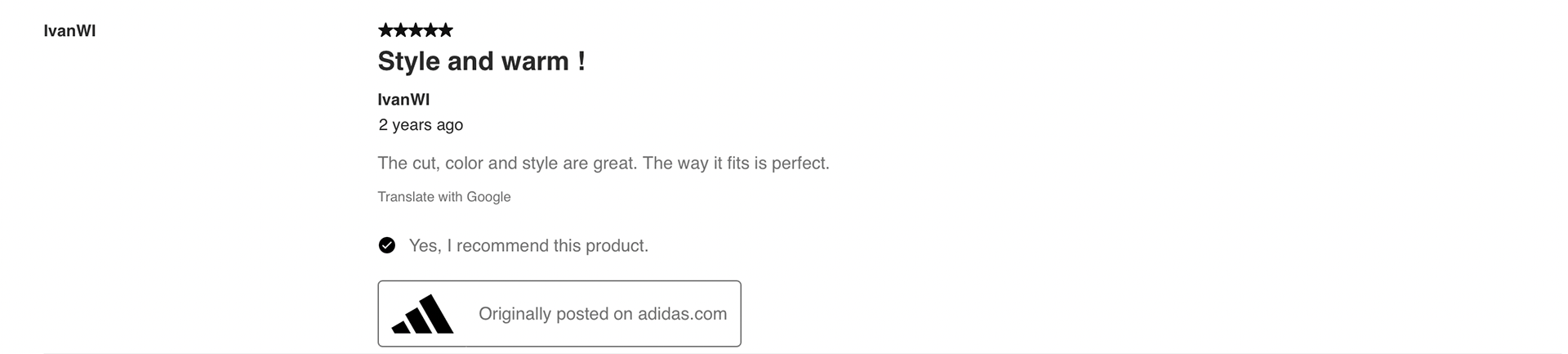Click the adidas three-stripe logo

click(423, 315)
